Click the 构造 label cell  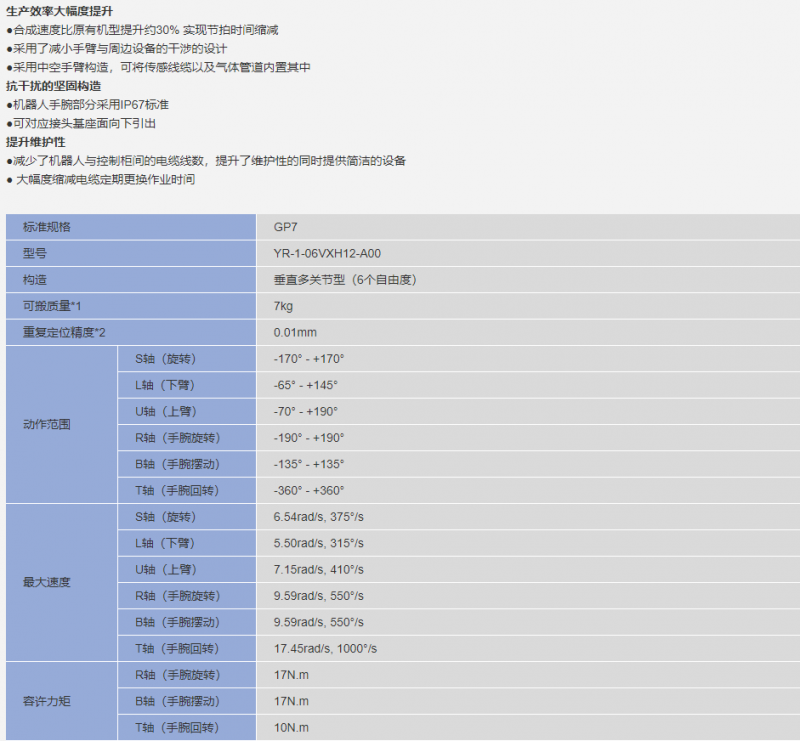(x=131, y=280)
